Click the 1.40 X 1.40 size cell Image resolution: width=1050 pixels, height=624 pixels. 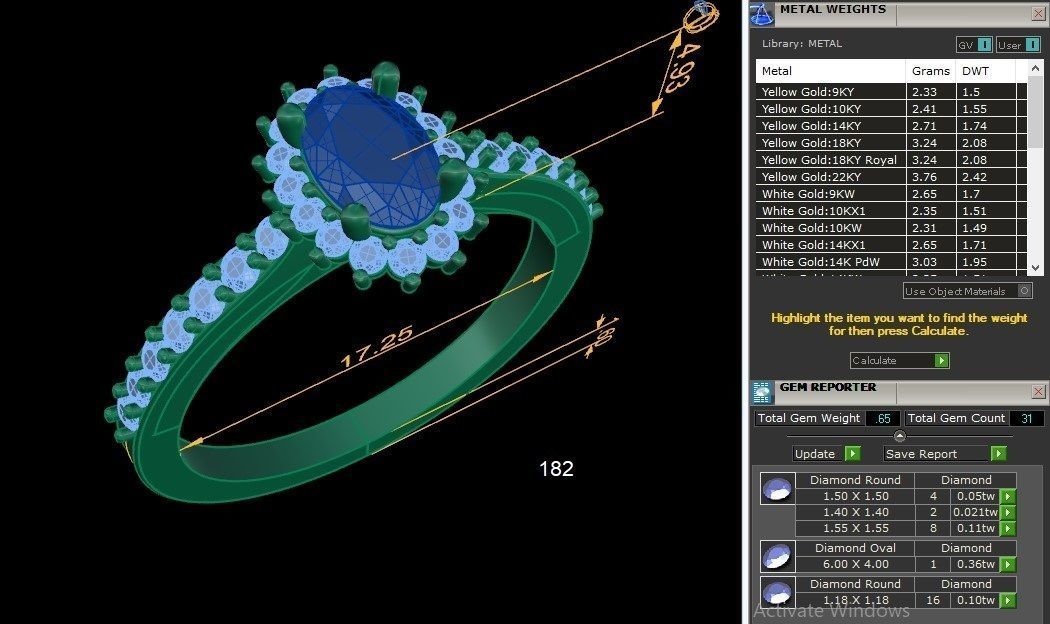pos(855,512)
